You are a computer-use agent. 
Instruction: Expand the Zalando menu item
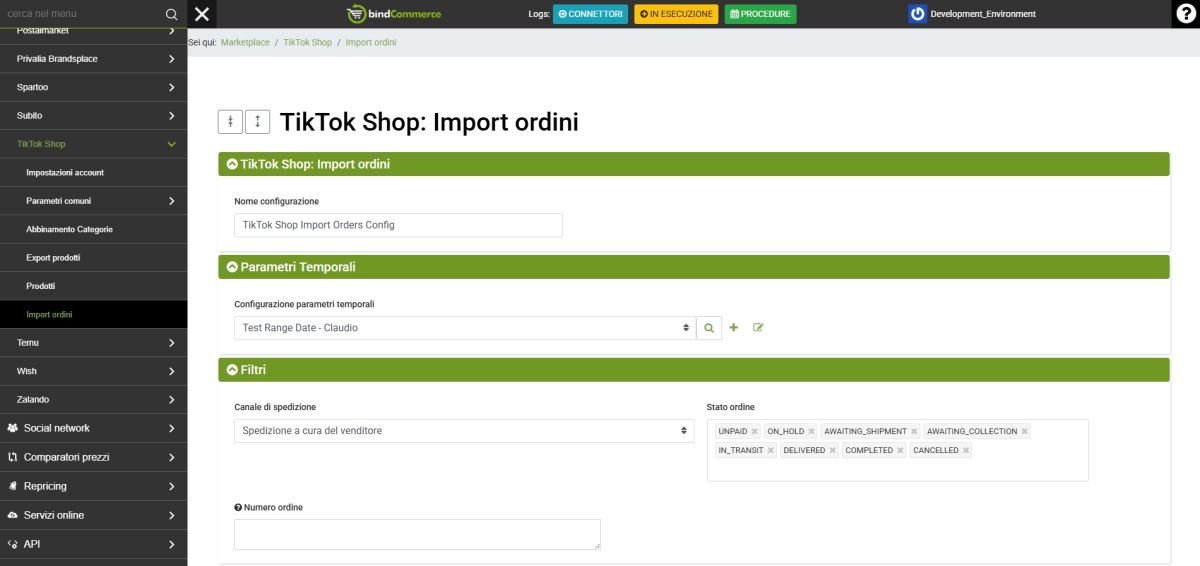point(93,400)
